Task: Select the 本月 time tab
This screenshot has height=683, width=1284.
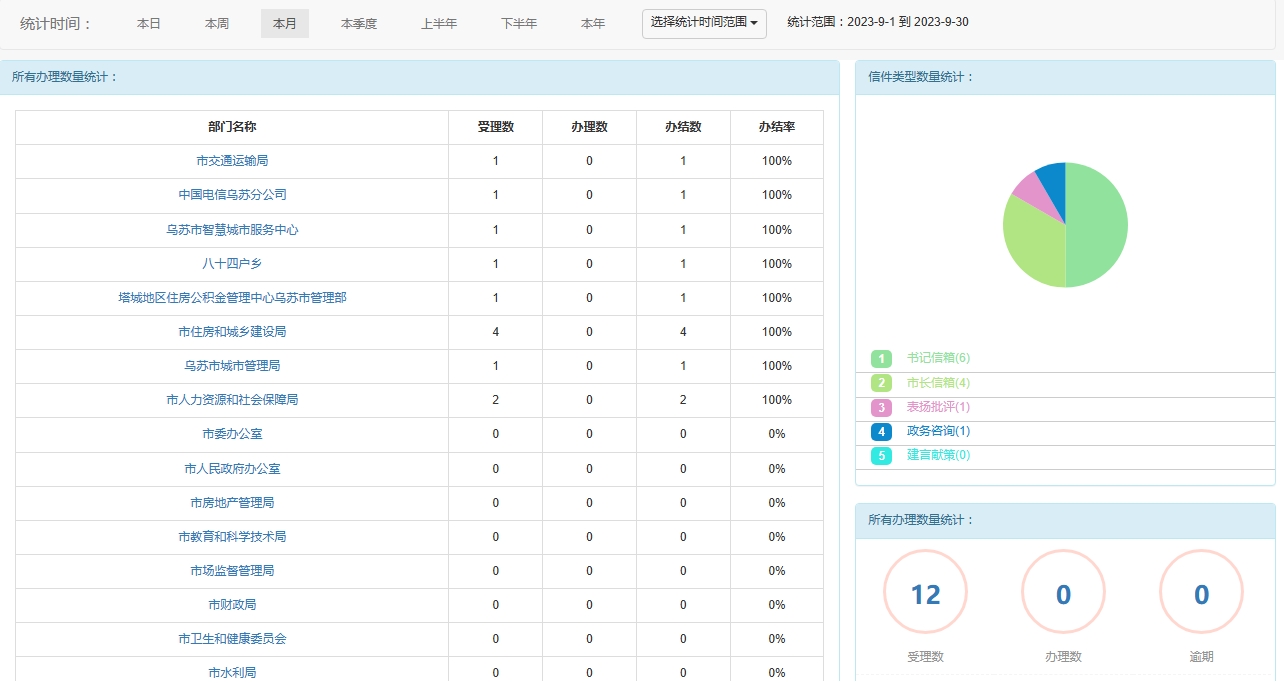Action: pos(285,24)
